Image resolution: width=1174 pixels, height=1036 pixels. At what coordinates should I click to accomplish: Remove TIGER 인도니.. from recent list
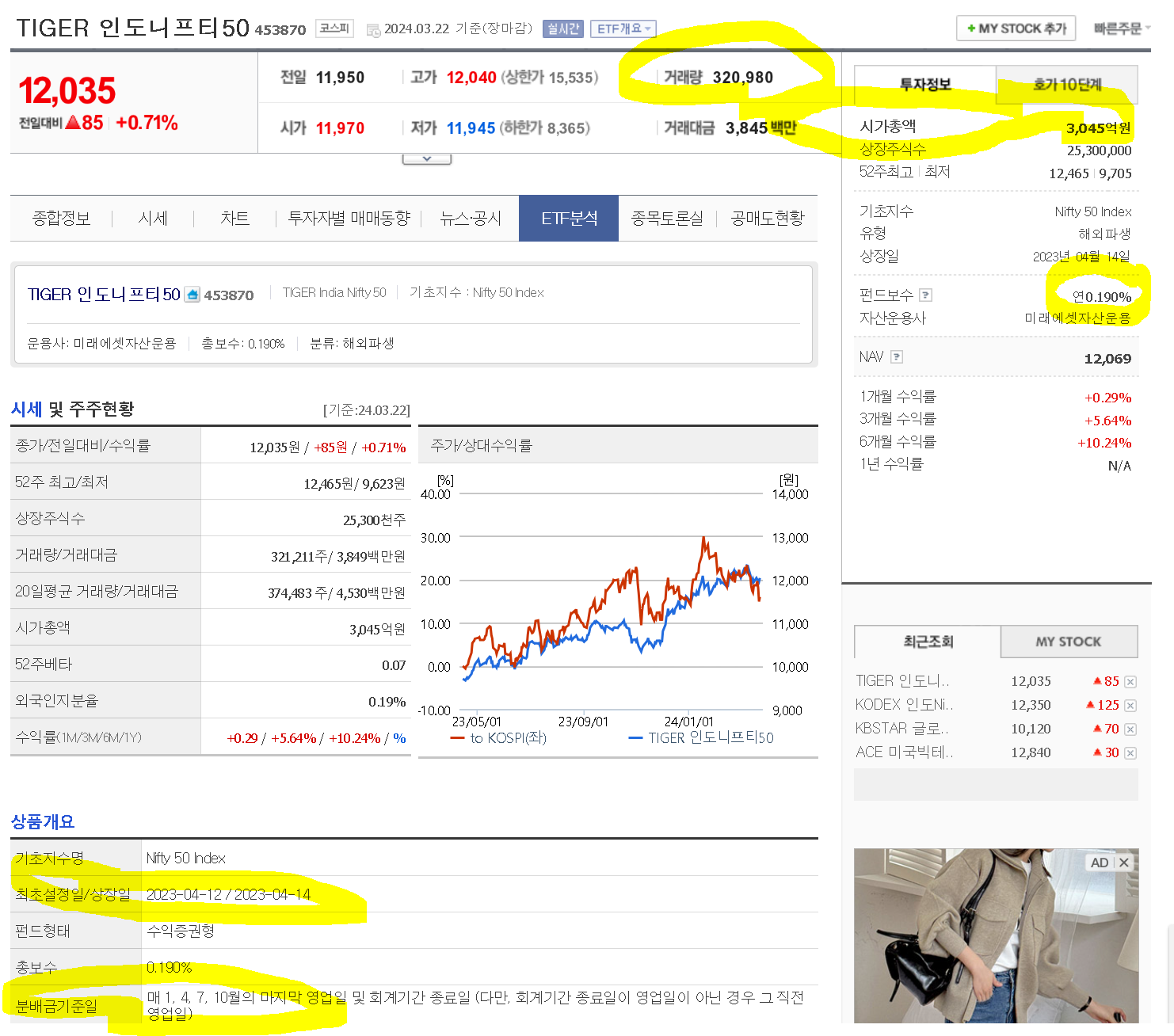[x=1130, y=682]
